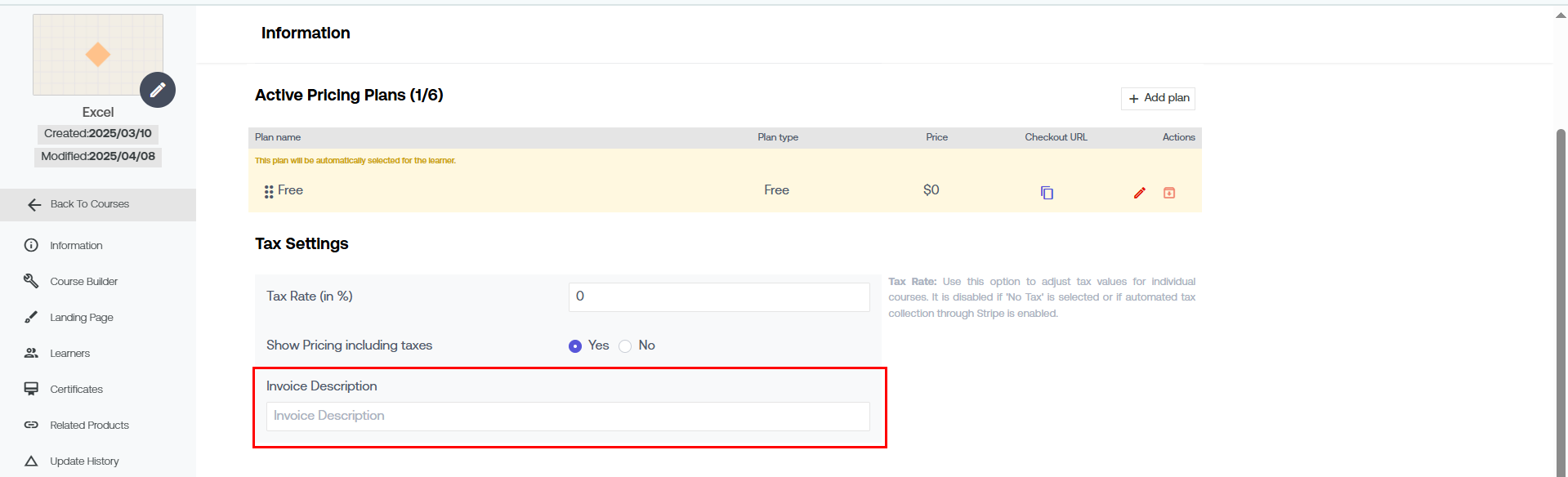Focus the Invoice Description text box
1568x477 pixels.
tap(568, 416)
